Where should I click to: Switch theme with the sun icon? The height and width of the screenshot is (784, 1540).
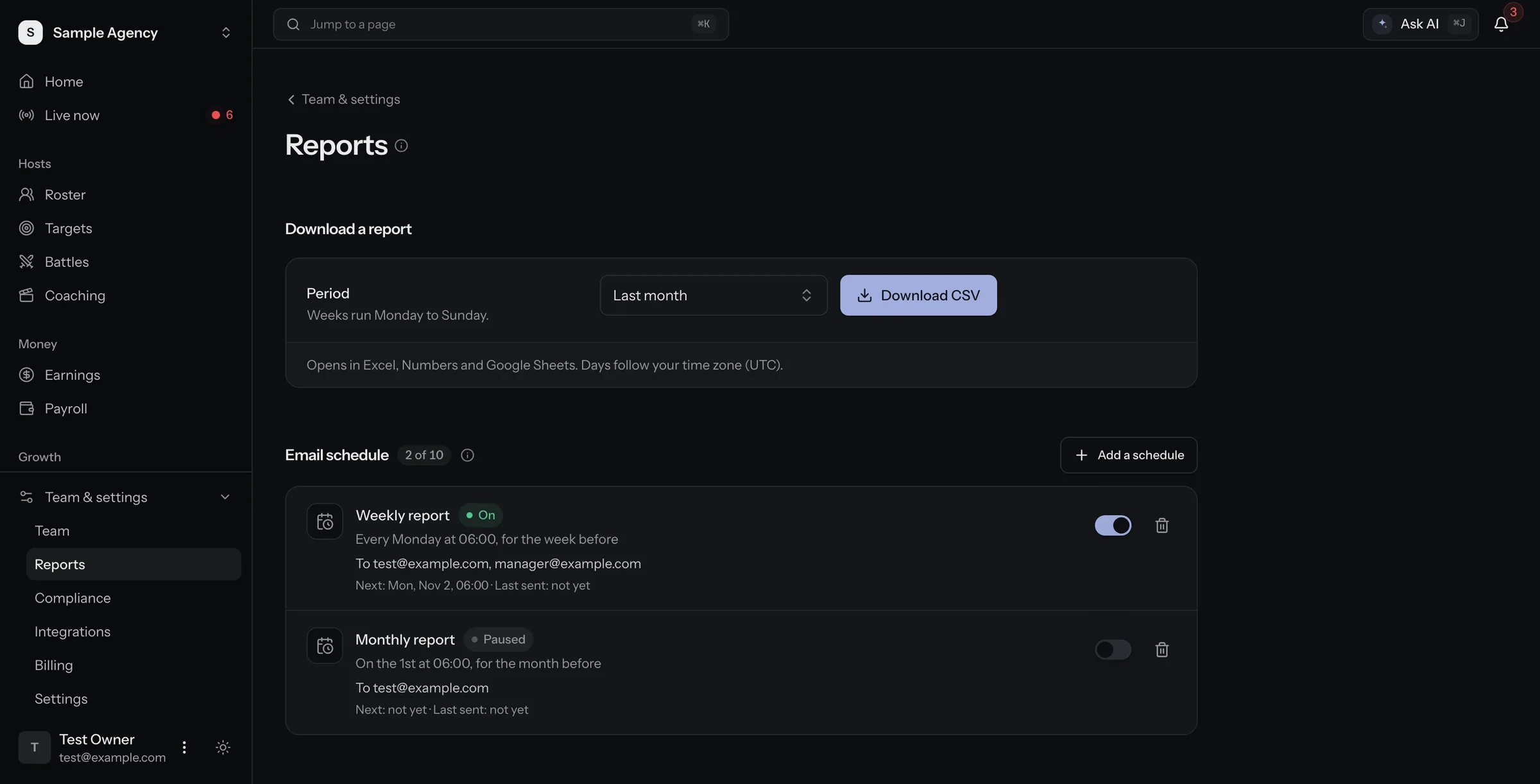pos(223,747)
